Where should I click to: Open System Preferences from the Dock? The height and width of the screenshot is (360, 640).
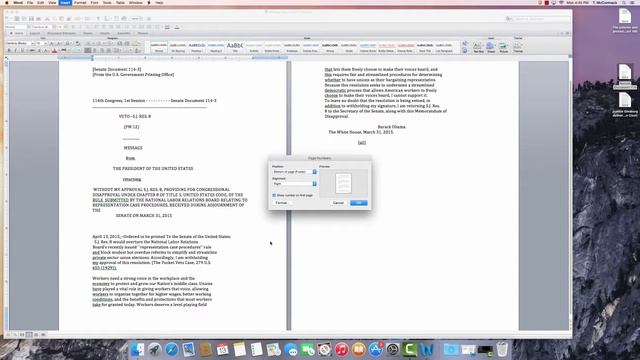point(393,349)
